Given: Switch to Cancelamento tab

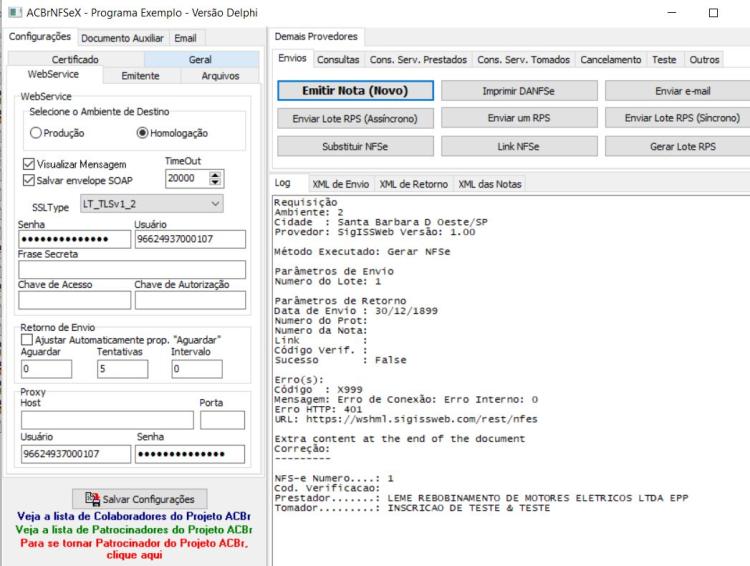Looking at the screenshot, I should coord(610,60).
